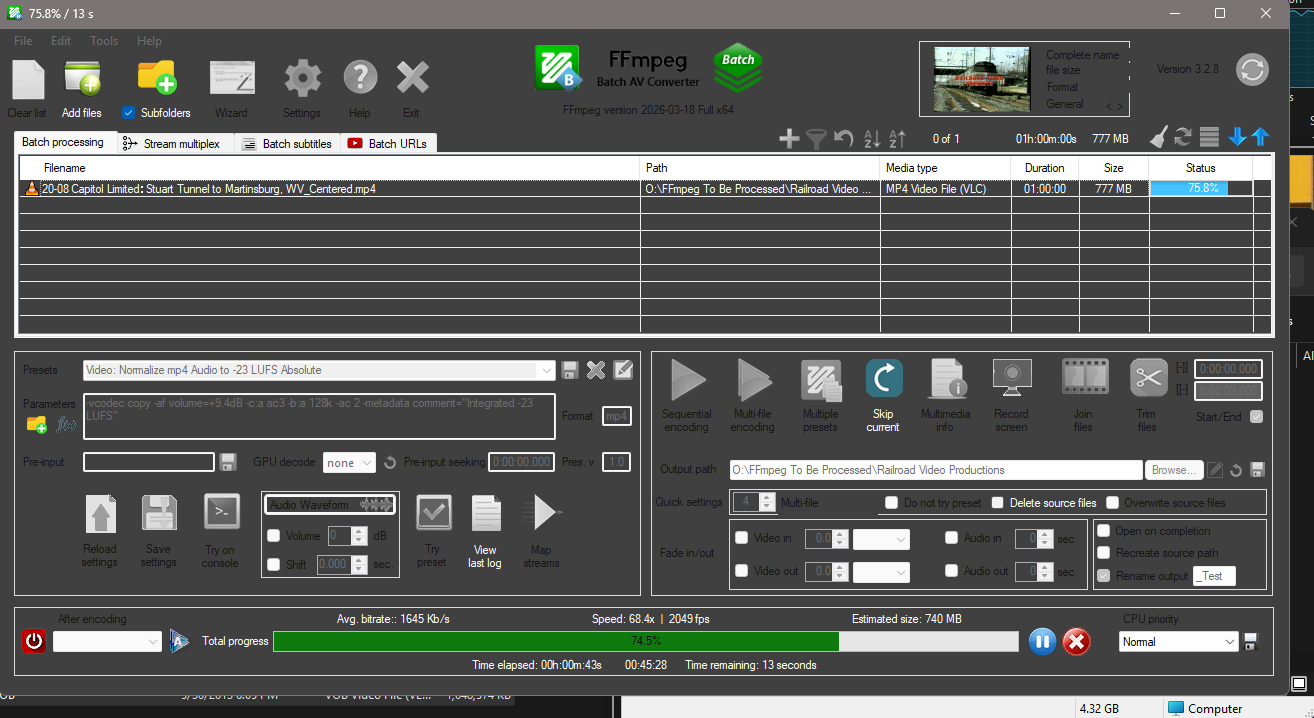Screen dimensions: 1314x718
Task: Open the File menu
Action: pyautogui.click(x=23, y=41)
